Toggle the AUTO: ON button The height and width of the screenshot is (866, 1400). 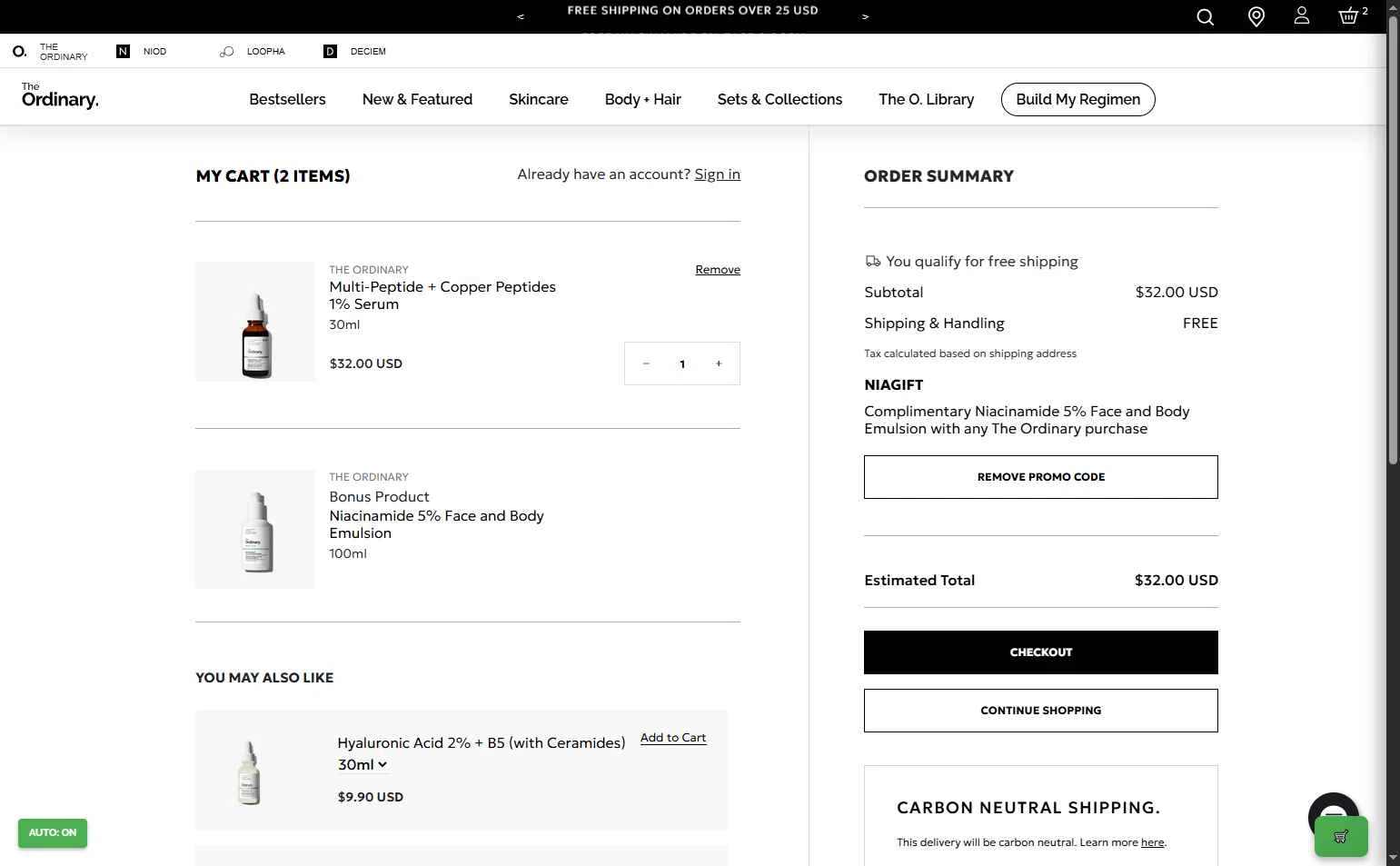pos(53,833)
